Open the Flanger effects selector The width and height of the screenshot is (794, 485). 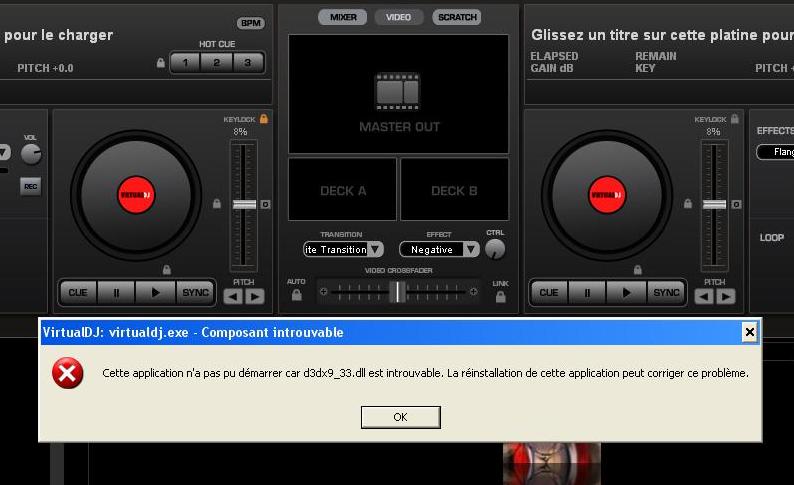point(775,152)
